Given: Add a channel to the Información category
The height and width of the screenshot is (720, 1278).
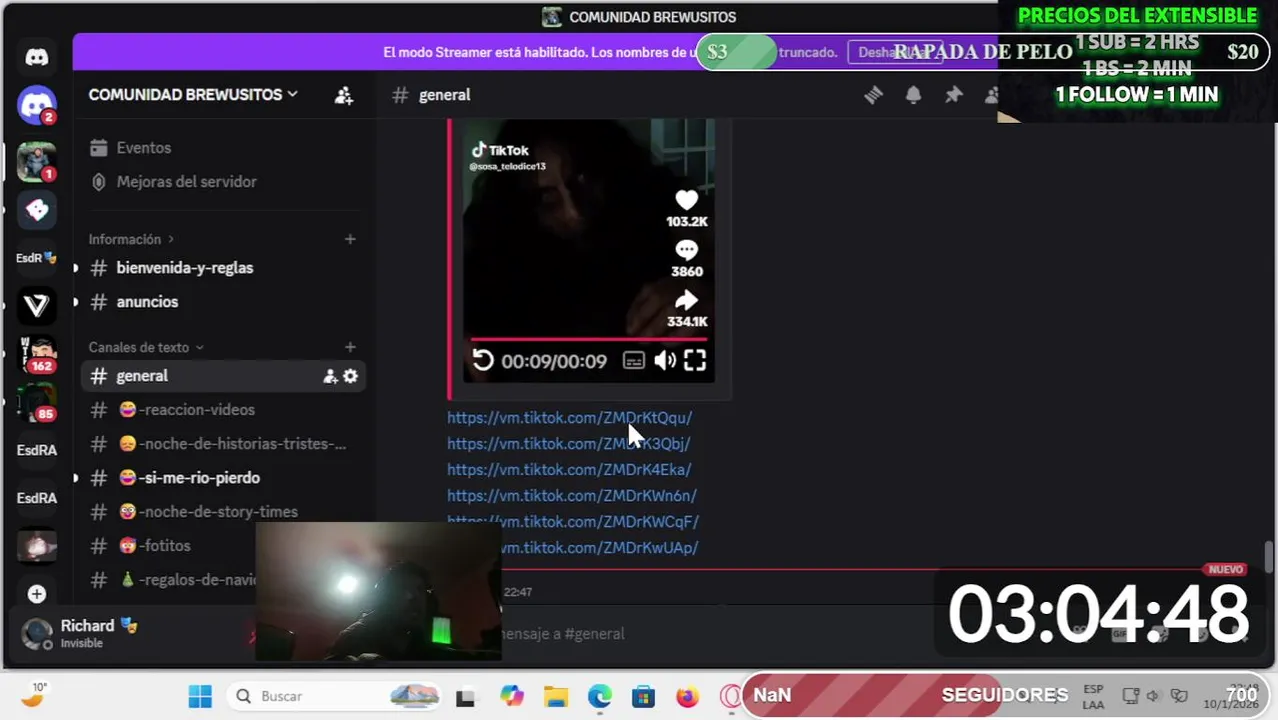Looking at the screenshot, I should point(350,239).
